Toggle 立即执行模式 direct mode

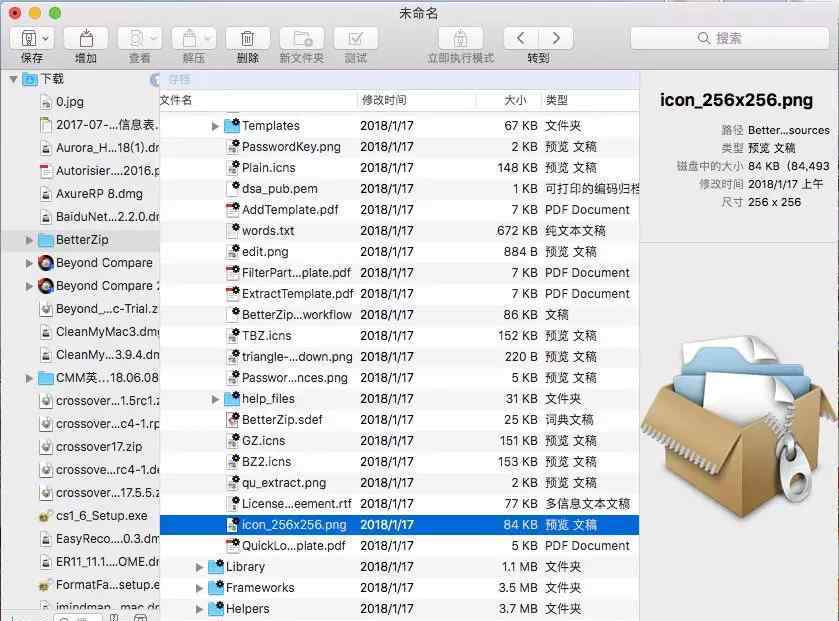460,39
